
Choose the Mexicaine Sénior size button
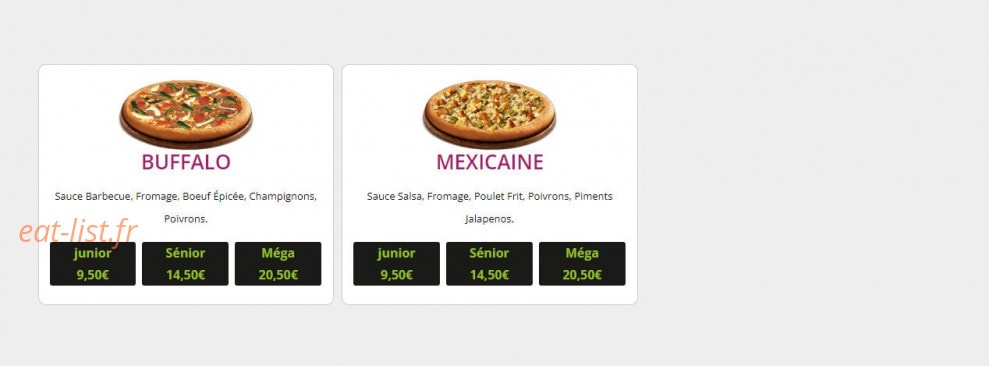(489, 264)
